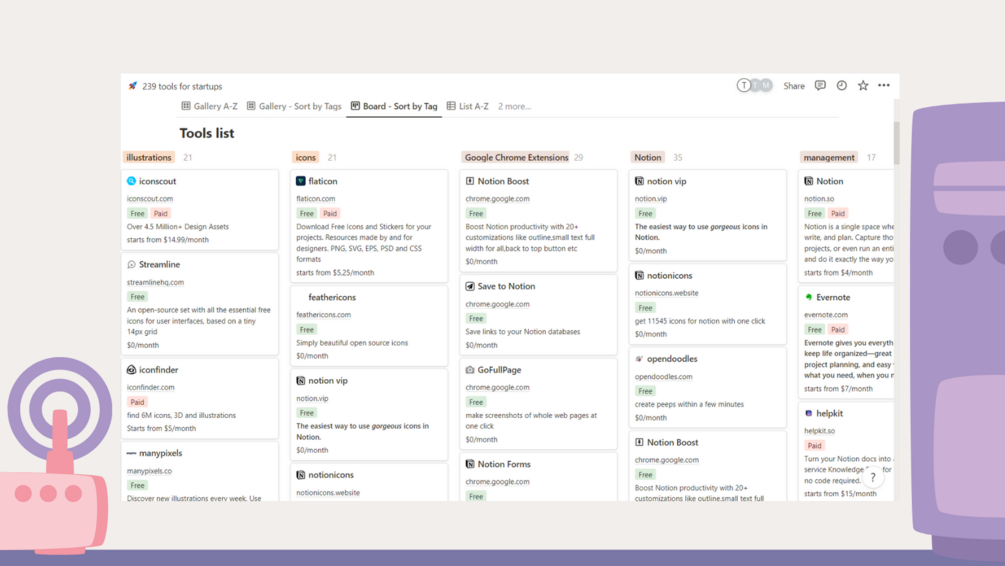Click the Notion icon in management column
The width and height of the screenshot is (1005, 566).
click(808, 181)
